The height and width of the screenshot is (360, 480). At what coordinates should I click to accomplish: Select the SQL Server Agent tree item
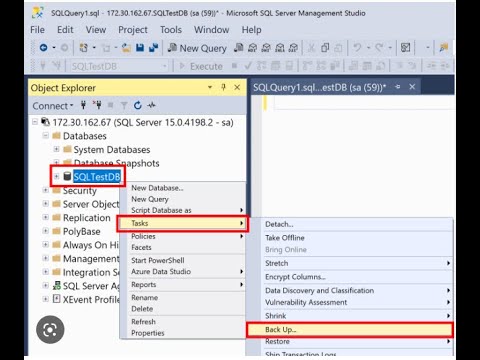pos(91,286)
